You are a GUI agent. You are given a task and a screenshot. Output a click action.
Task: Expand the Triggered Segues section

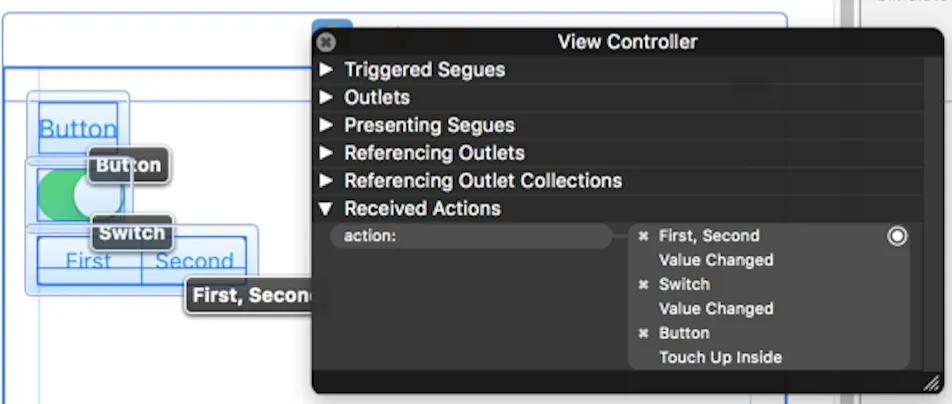click(x=326, y=70)
